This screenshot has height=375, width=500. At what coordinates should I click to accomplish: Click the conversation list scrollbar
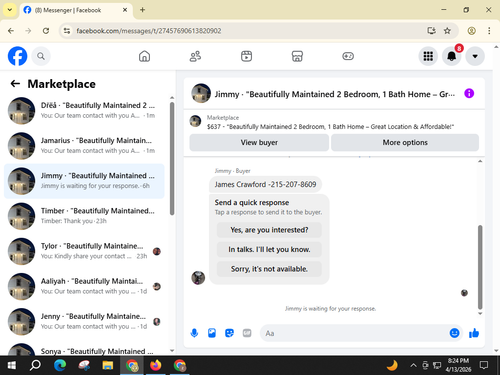tap(172, 158)
